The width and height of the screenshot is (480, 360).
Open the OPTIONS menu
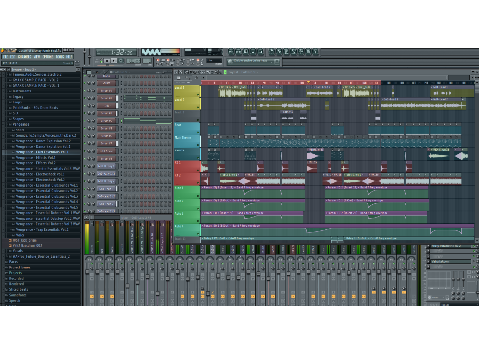pyautogui.click(x=48, y=57)
